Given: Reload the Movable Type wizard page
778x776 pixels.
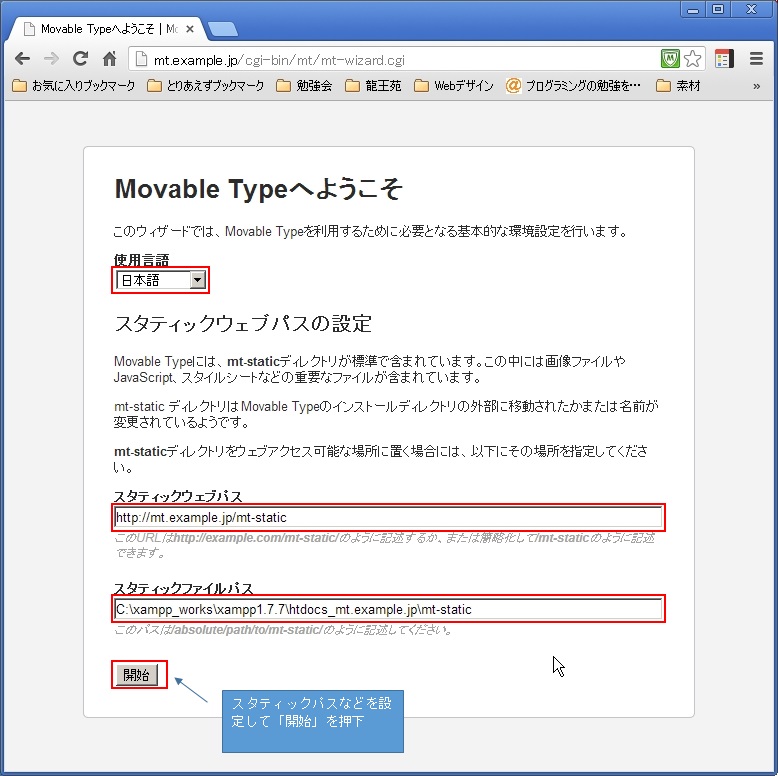Looking at the screenshot, I should [80, 59].
